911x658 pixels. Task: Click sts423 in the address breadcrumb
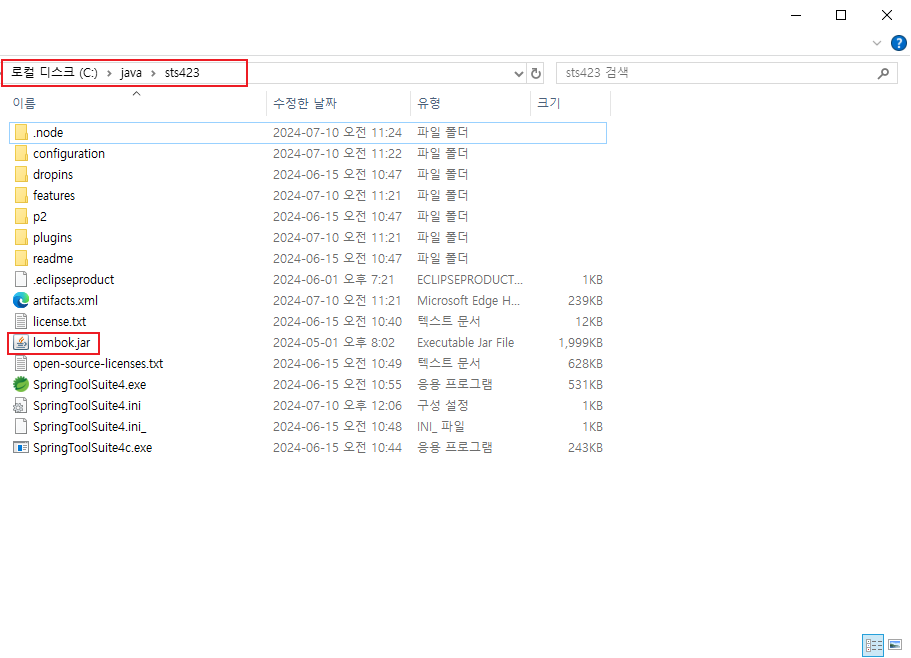(x=182, y=73)
